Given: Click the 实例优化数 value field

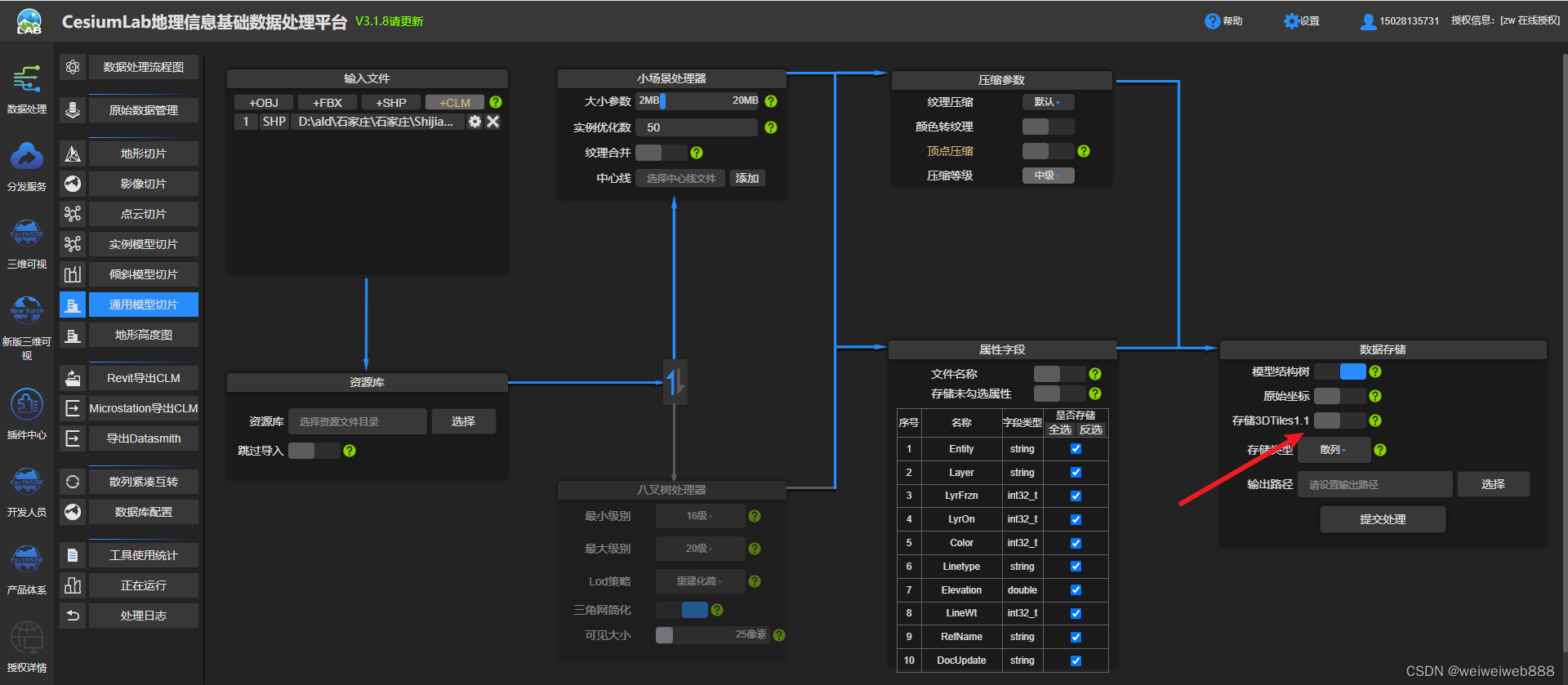Looking at the screenshot, I should coord(697,127).
